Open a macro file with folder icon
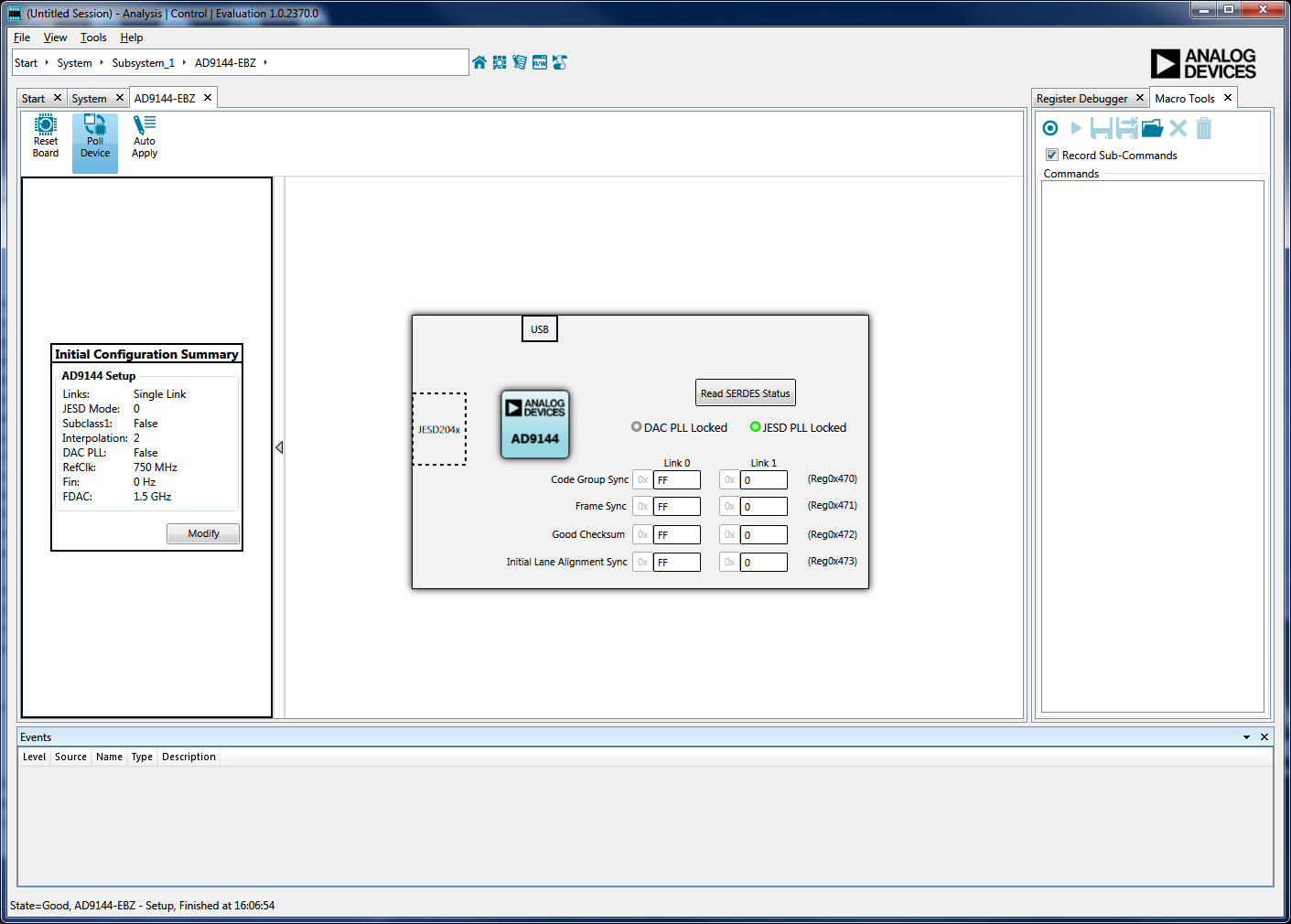The height and width of the screenshot is (924, 1291). pos(1152,128)
